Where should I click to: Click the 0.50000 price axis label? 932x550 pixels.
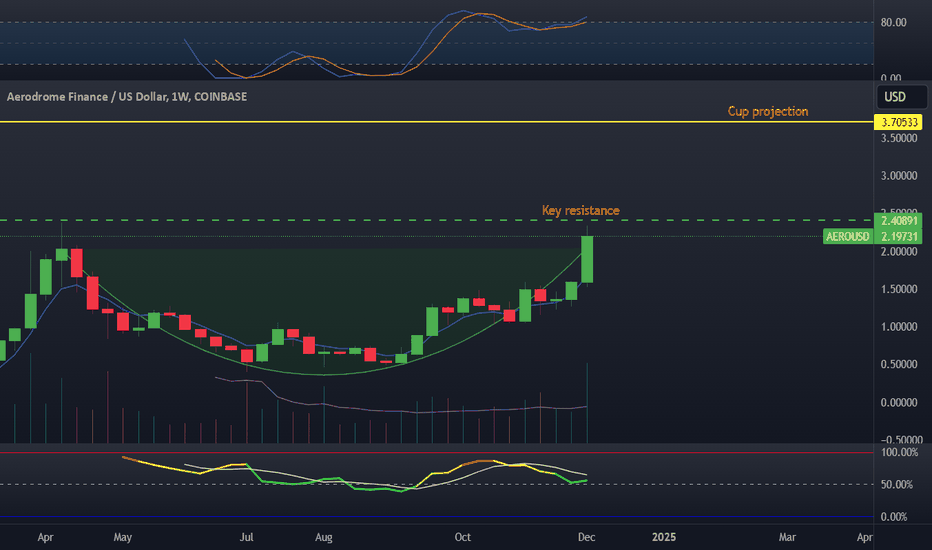point(899,364)
